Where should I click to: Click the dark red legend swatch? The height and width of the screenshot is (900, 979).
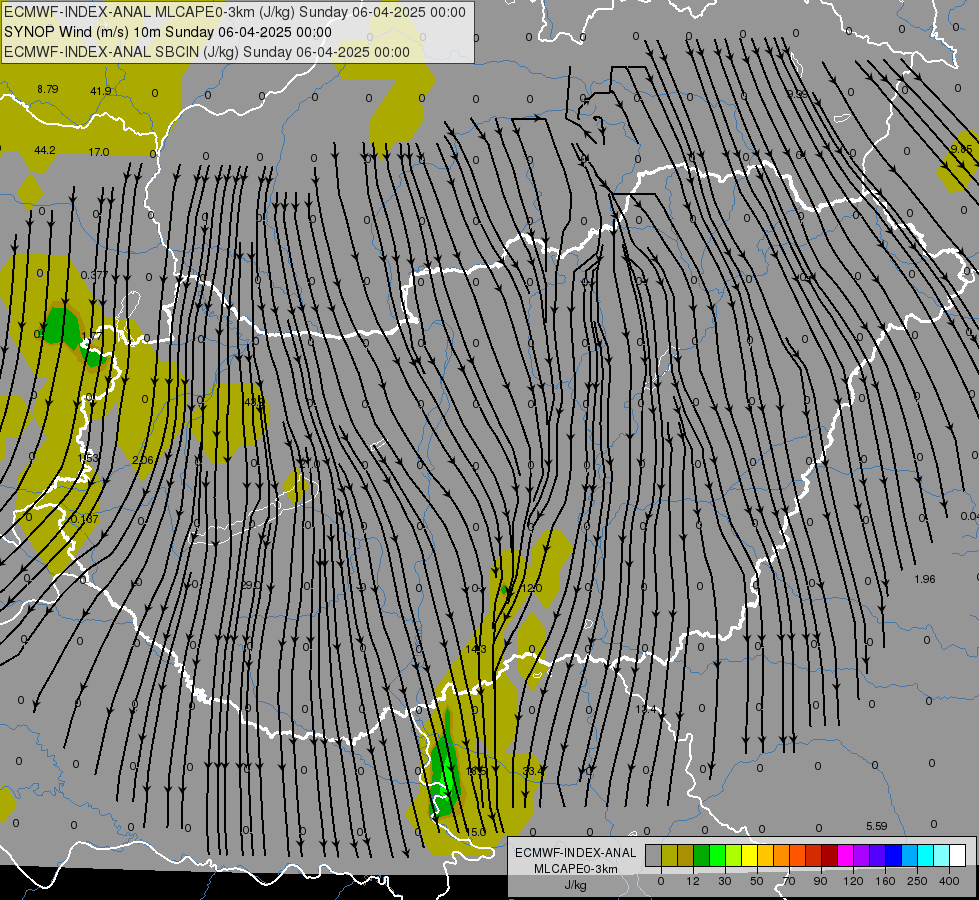coord(830,855)
